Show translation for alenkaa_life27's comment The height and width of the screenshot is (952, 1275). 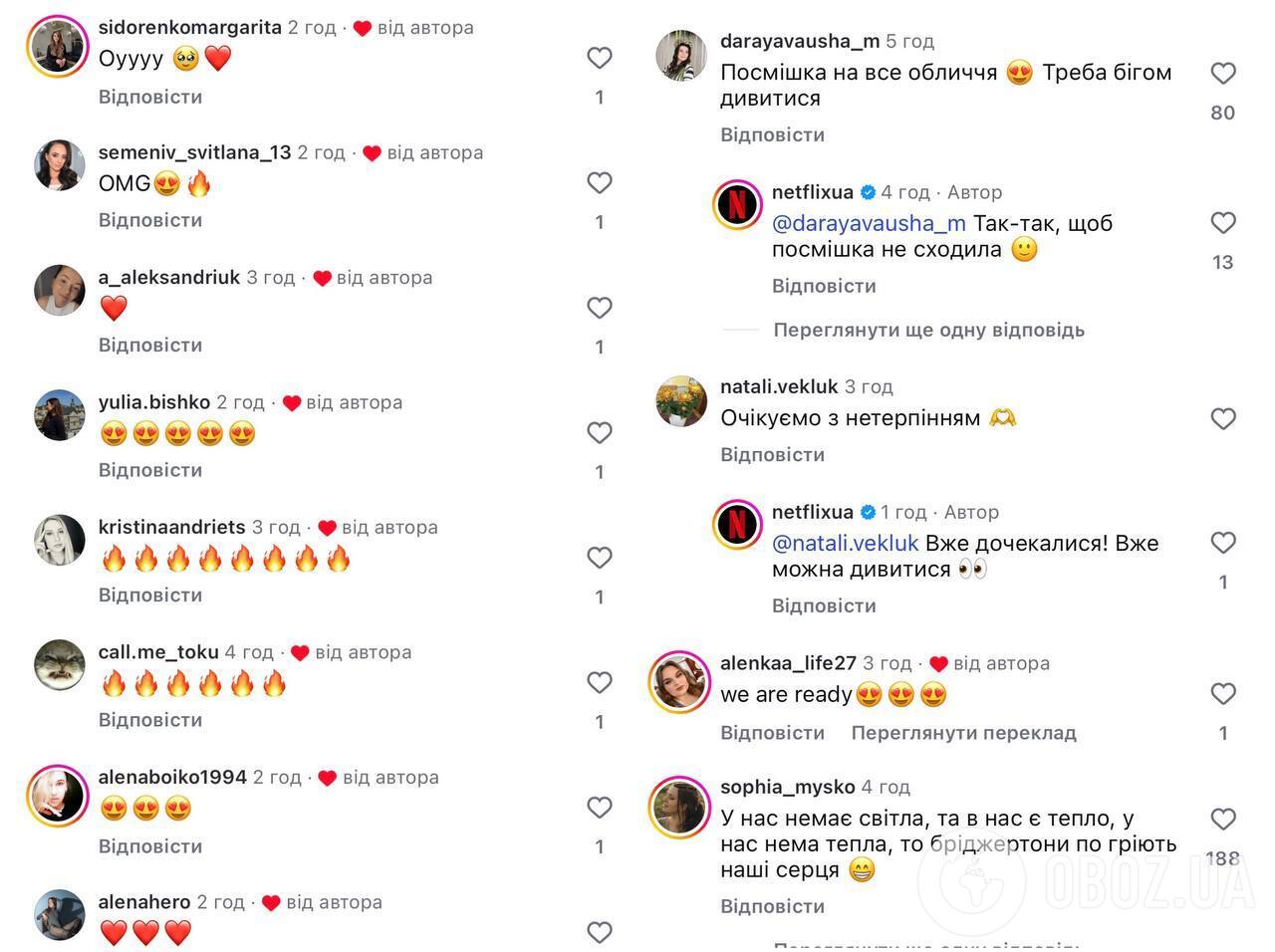click(x=963, y=733)
